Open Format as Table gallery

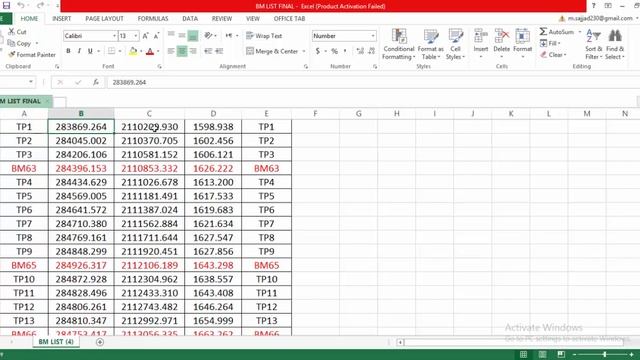[430, 44]
